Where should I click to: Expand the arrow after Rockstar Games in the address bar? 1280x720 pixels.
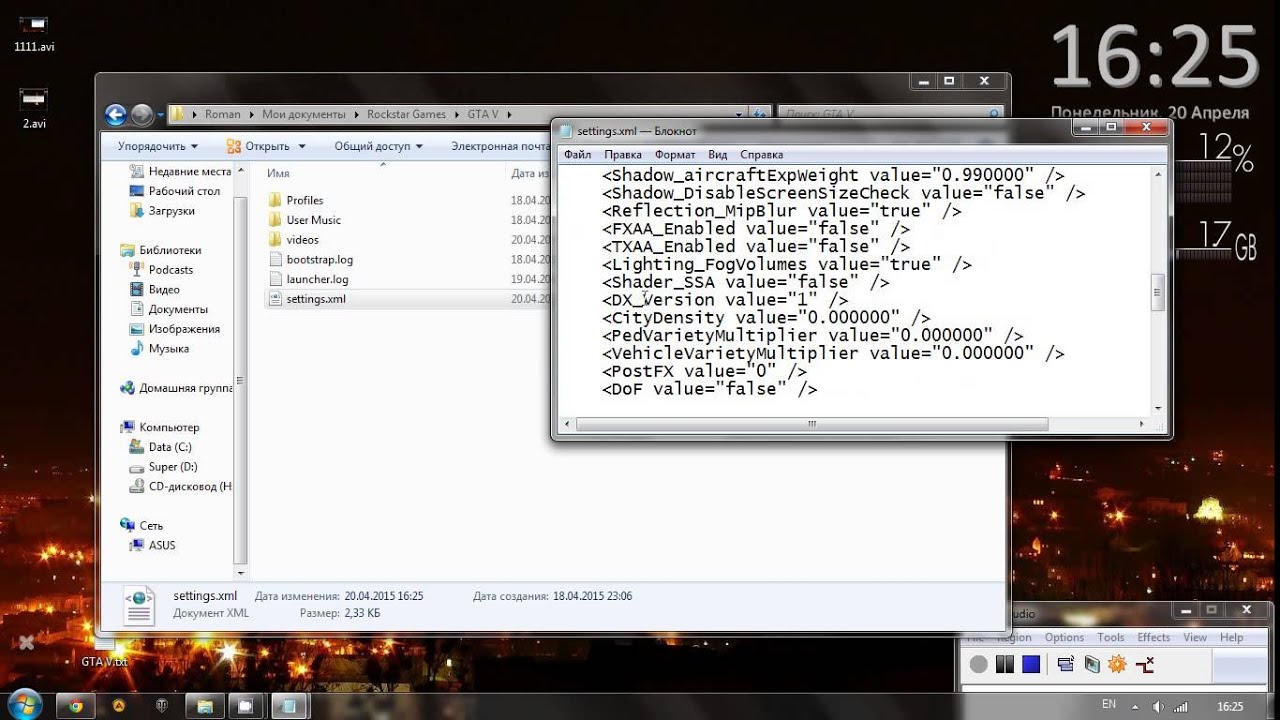click(x=457, y=115)
